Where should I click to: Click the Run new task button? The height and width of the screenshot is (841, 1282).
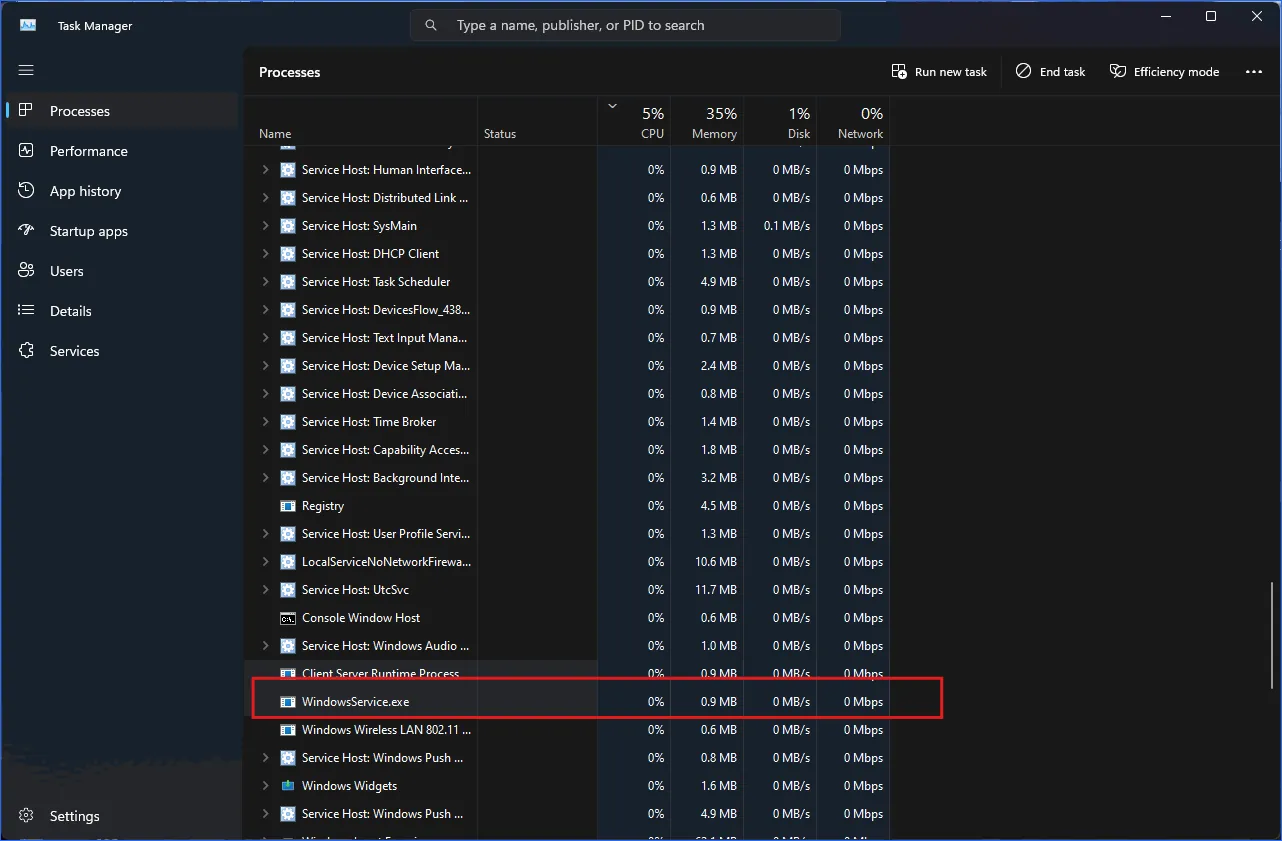[x=938, y=71]
